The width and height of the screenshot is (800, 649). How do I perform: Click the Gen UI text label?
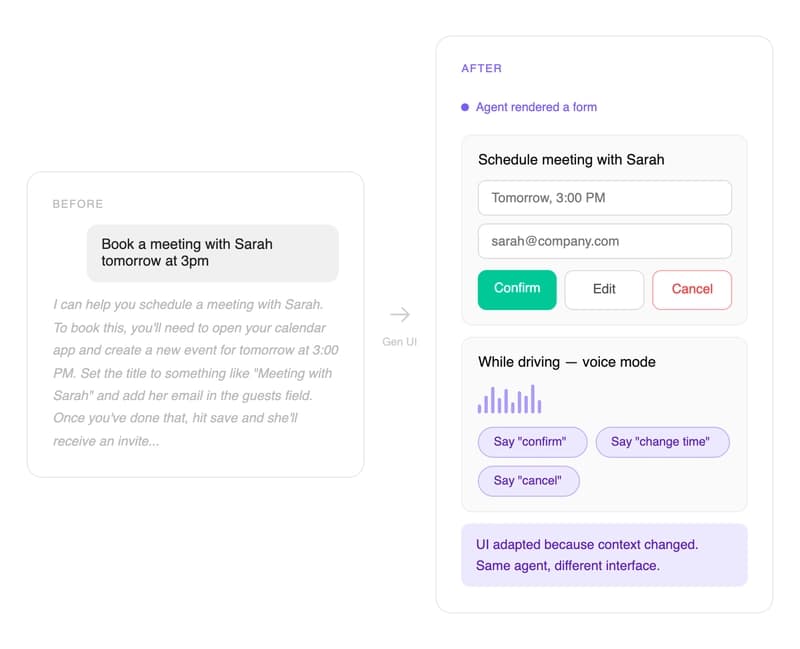coord(400,342)
